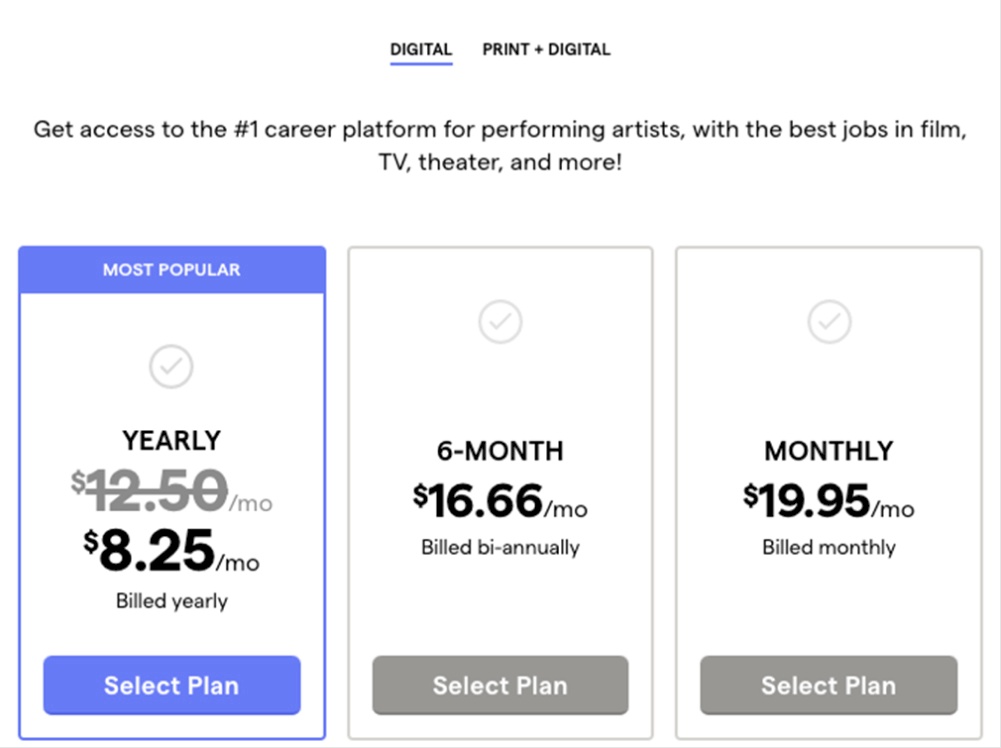
Task: Click the Billed monthly label
Action: 828,547
